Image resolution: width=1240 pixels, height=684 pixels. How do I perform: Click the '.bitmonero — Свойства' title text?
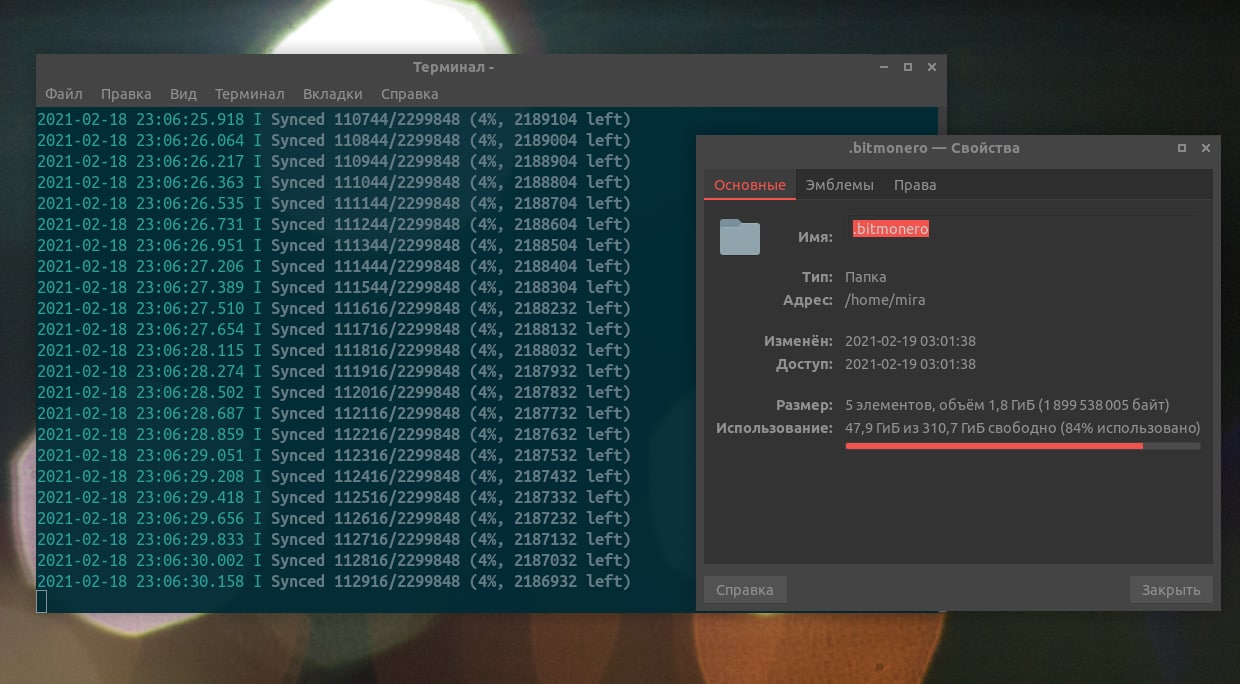934,148
